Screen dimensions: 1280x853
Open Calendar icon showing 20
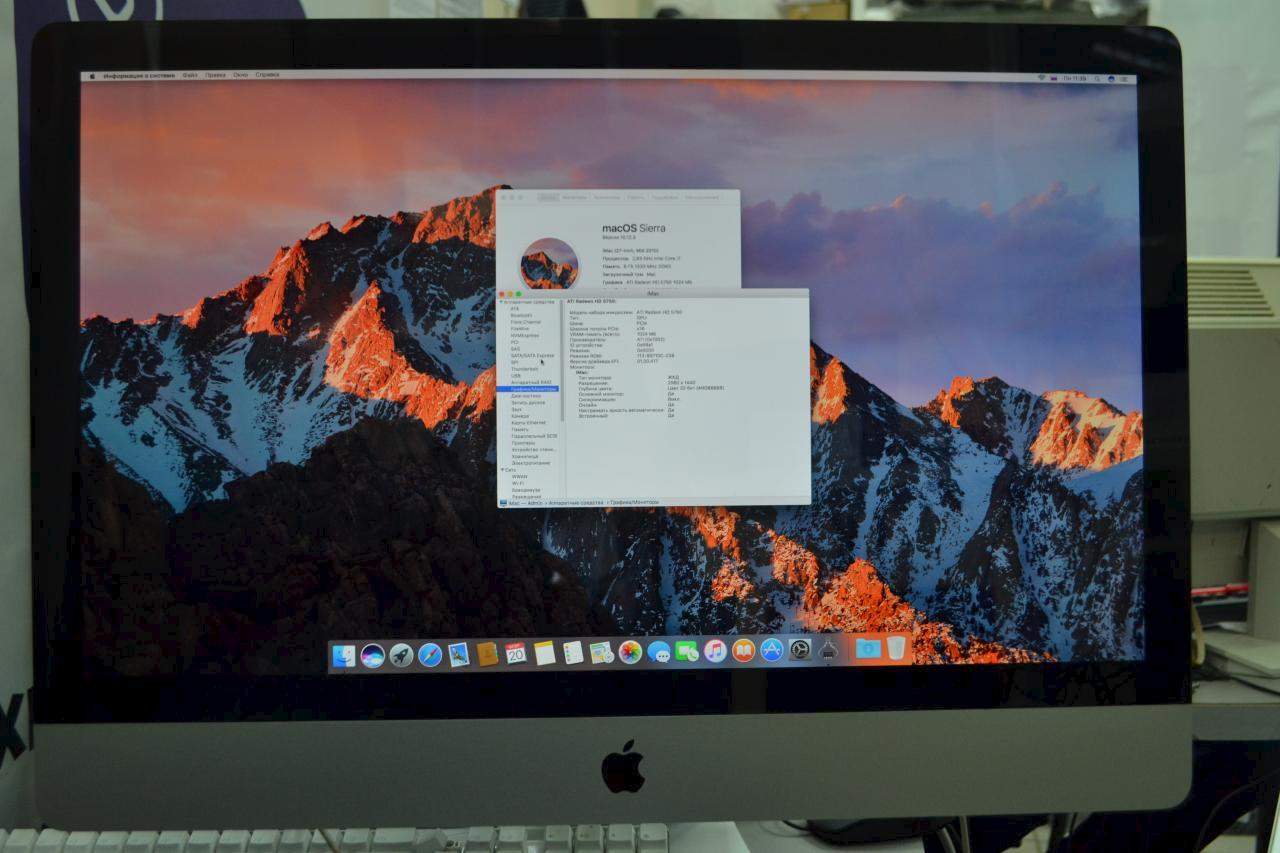pos(516,654)
